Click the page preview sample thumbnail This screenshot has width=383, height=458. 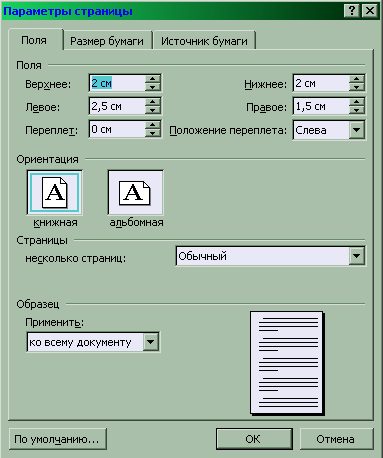pos(287,363)
